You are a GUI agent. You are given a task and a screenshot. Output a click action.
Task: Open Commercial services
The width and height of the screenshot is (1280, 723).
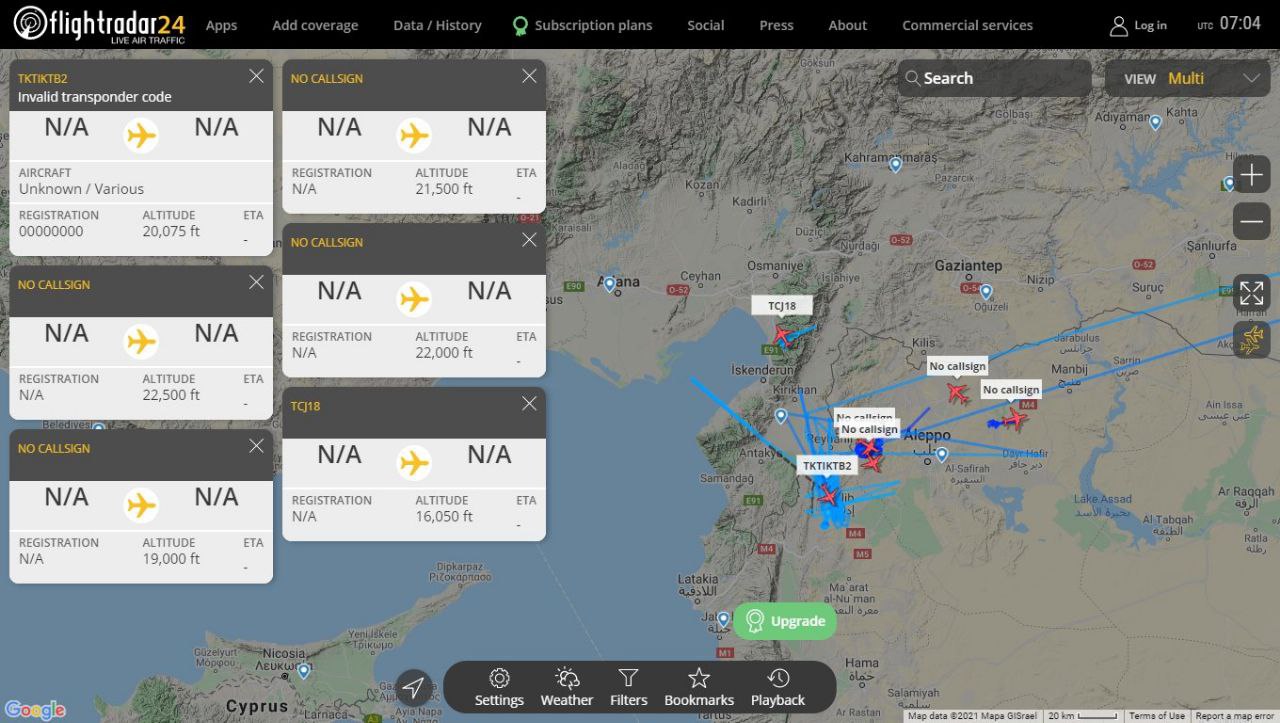coord(967,25)
